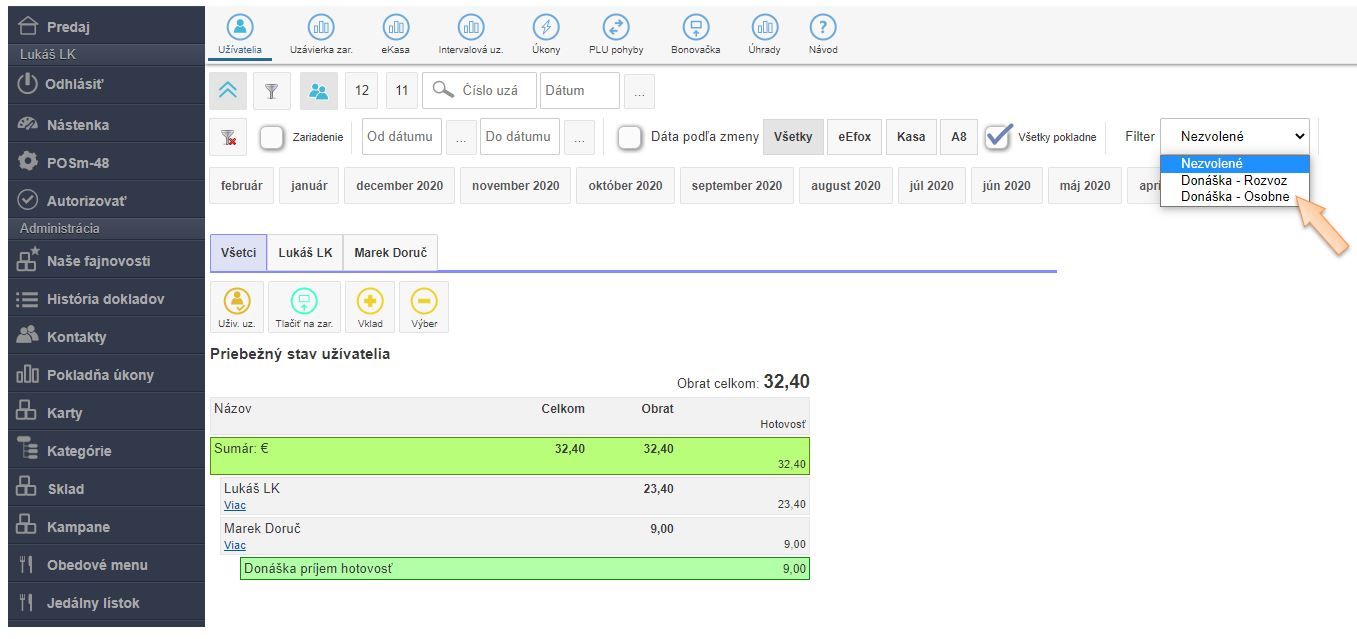1357x639 pixels.
Task: Click the december 2020 month button
Action: pyautogui.click(x=400, y=186)
